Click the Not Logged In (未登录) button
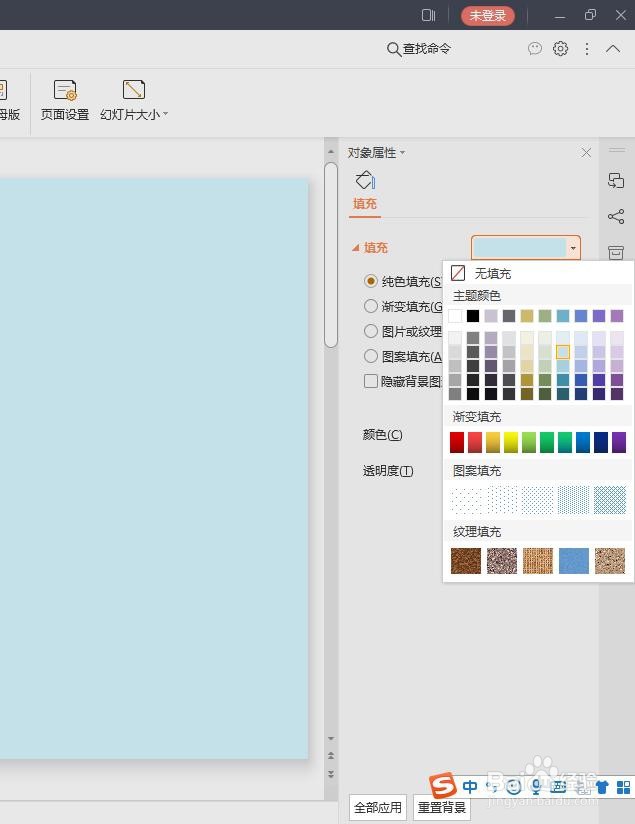Screen dimensions: 635x824 coord(488,16)
